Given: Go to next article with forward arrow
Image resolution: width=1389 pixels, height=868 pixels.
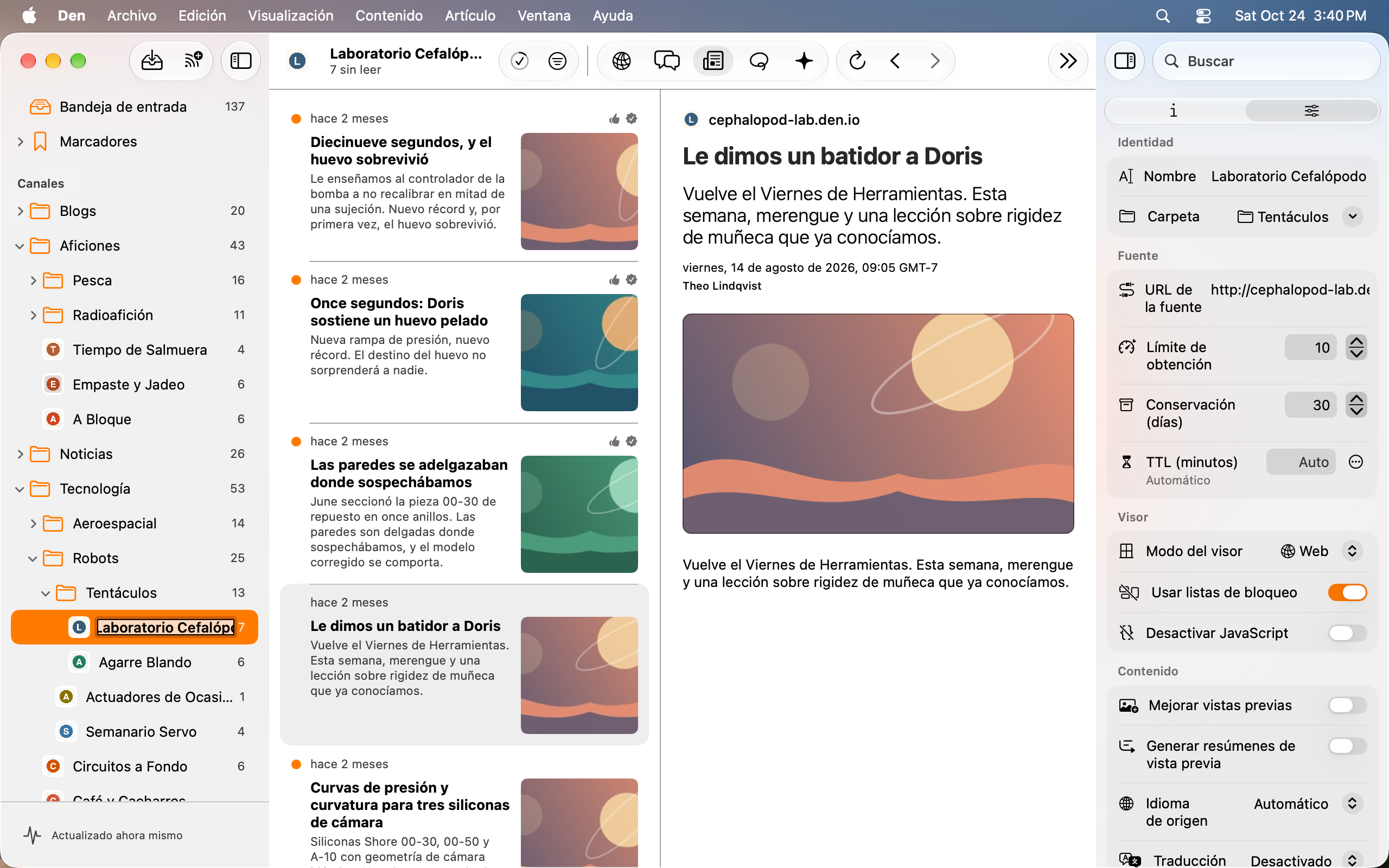Looking at the screenshot, I should click(935, 60).
